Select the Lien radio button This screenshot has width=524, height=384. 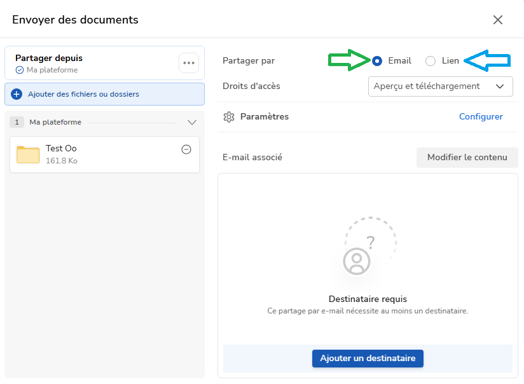pos(430,61)
